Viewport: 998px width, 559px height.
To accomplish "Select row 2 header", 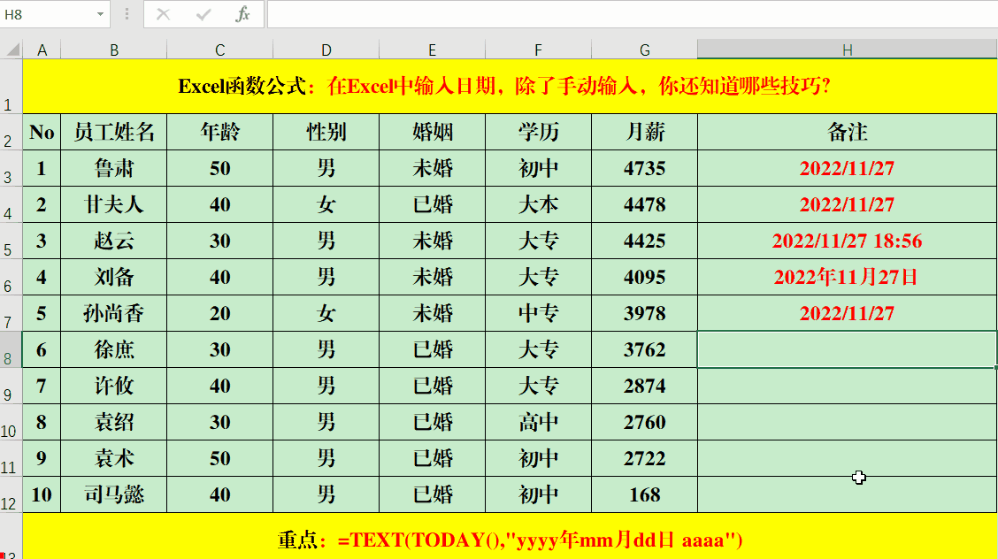I will tap(11, 132).
